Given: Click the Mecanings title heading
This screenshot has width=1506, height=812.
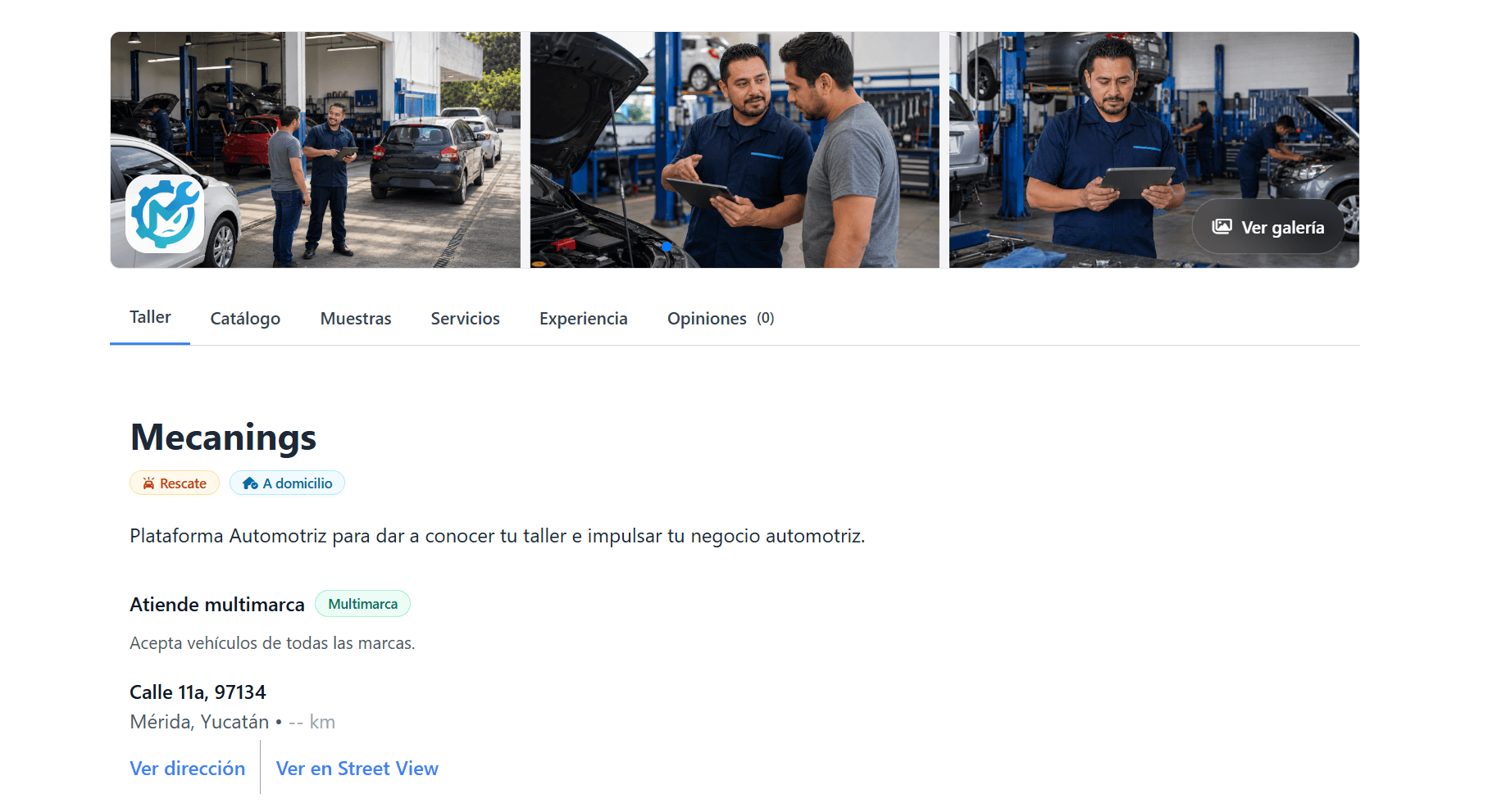Looking at the screenshot, I should tap(223, 438).
